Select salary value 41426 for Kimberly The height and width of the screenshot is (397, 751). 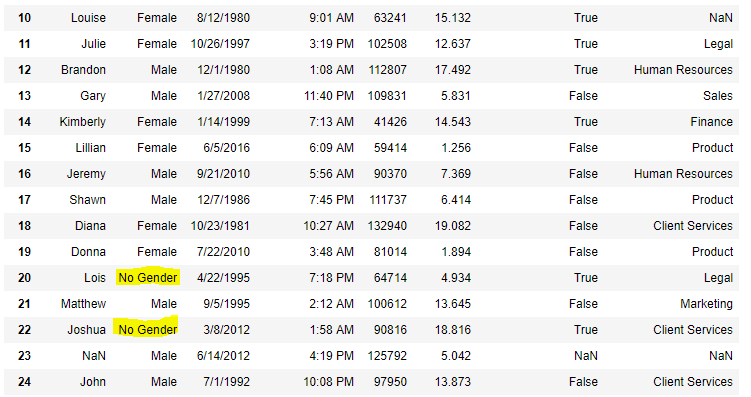pos(390,122)
